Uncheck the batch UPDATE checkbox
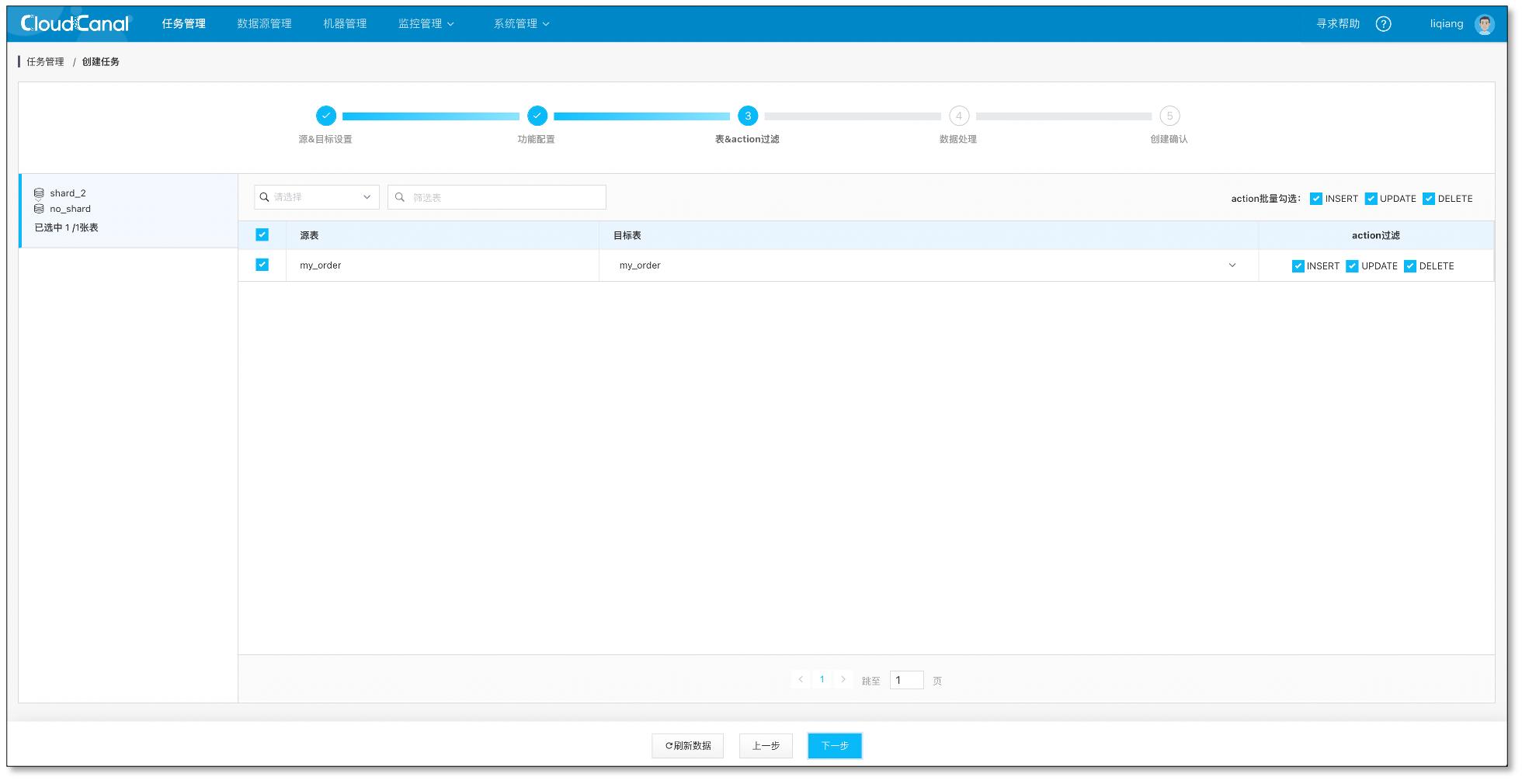Viewport: 1522px width, 784px height. (1371, 198)
